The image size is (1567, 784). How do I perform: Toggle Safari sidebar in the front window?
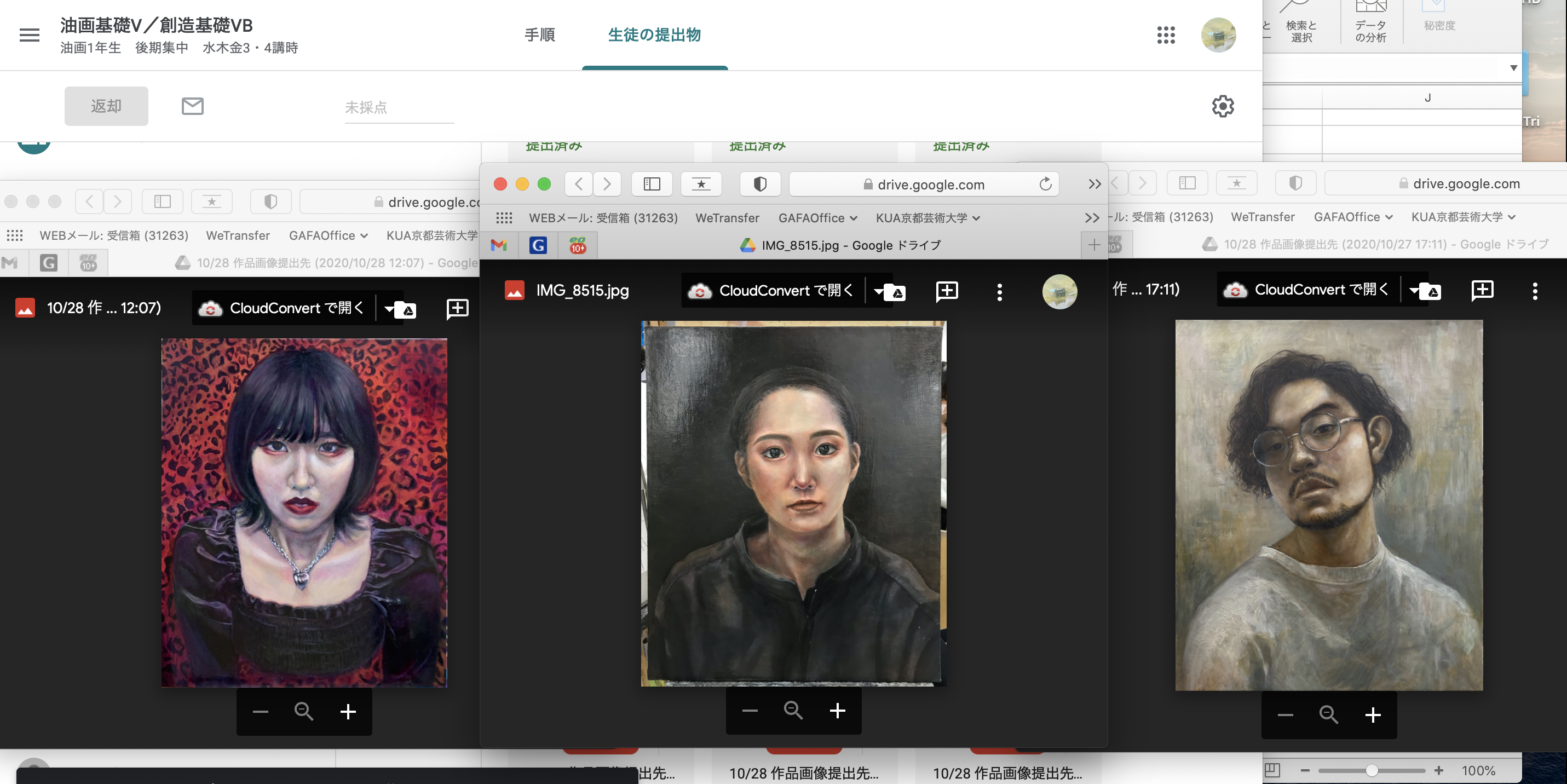tap(652, 184)
